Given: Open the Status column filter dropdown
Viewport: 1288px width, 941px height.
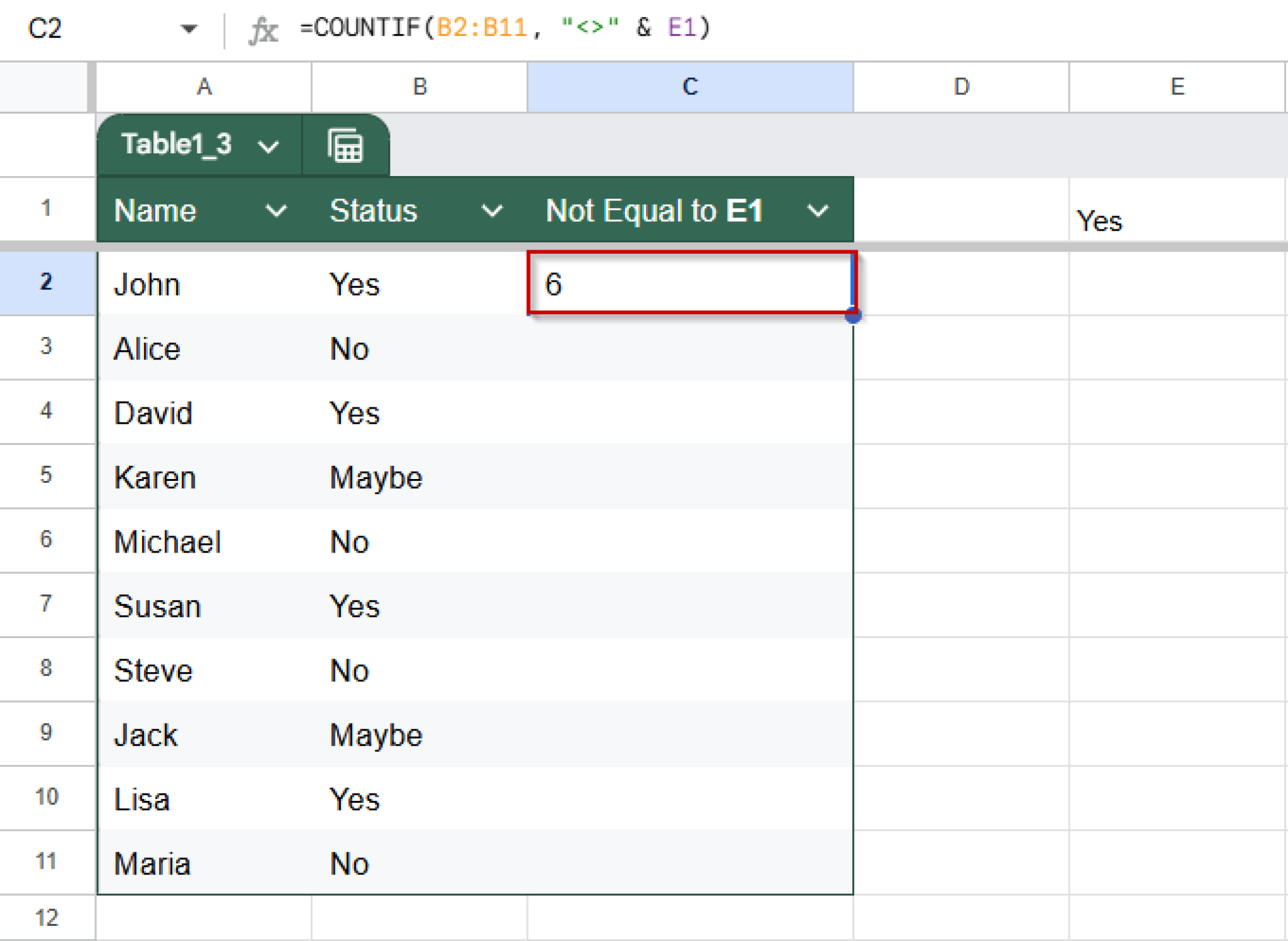Looking at the screenshot, I should pos(492,211).
